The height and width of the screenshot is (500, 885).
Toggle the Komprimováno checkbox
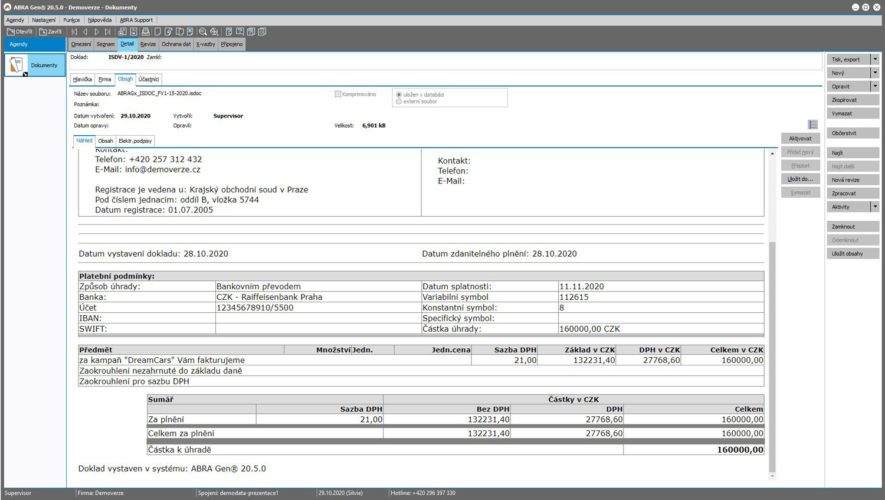[338, 93]
